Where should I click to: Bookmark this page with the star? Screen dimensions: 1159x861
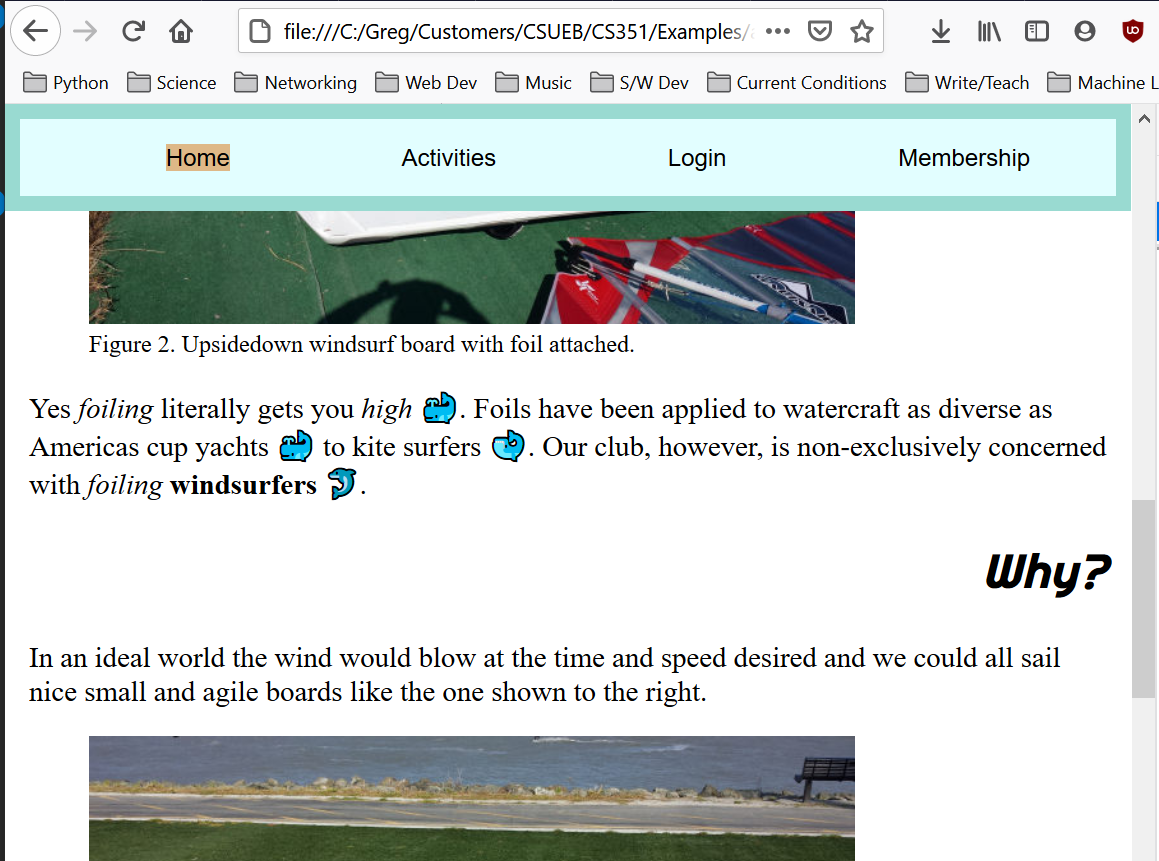[861, 31]
